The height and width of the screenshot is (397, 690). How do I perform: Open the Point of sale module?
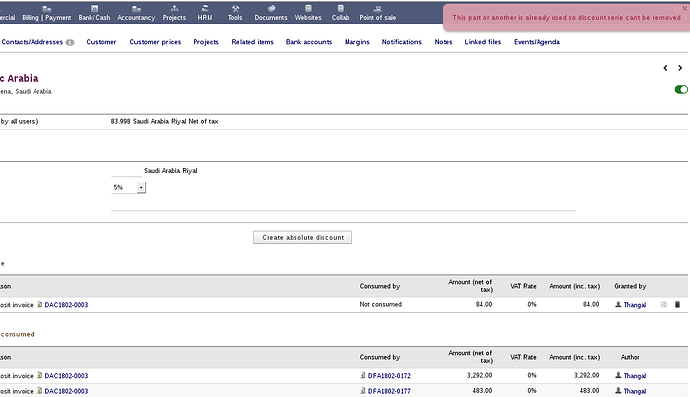point(378,13)
